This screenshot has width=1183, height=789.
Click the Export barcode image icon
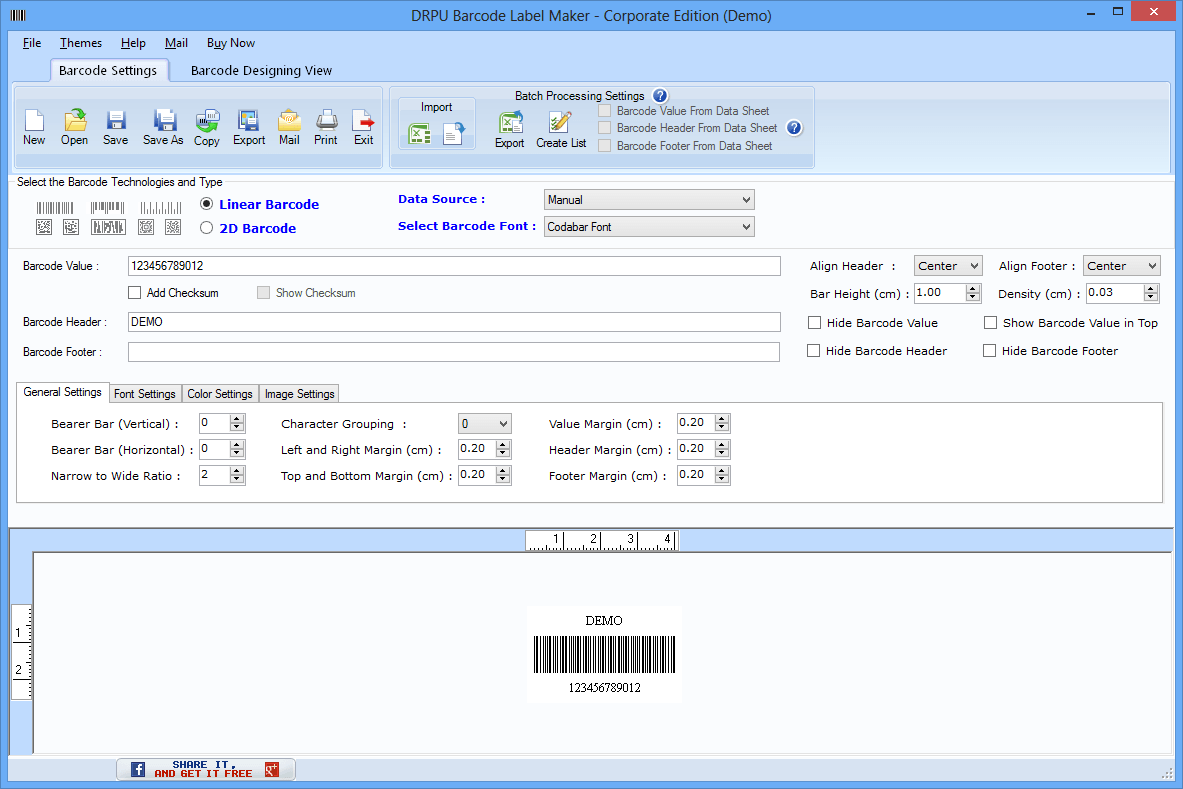(249, 127)
